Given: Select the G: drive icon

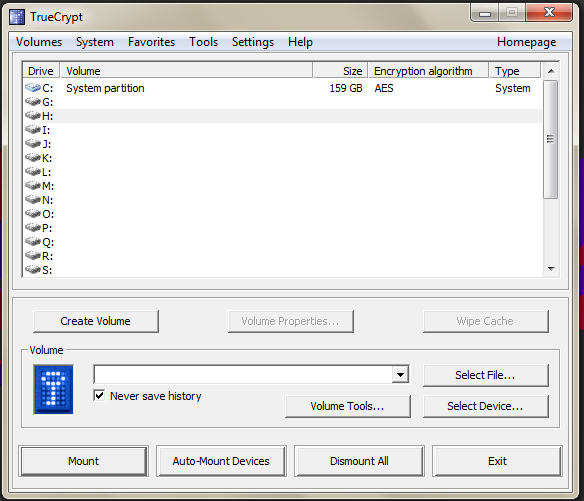Looking at the screenshot, I should (x=33, y=102).
